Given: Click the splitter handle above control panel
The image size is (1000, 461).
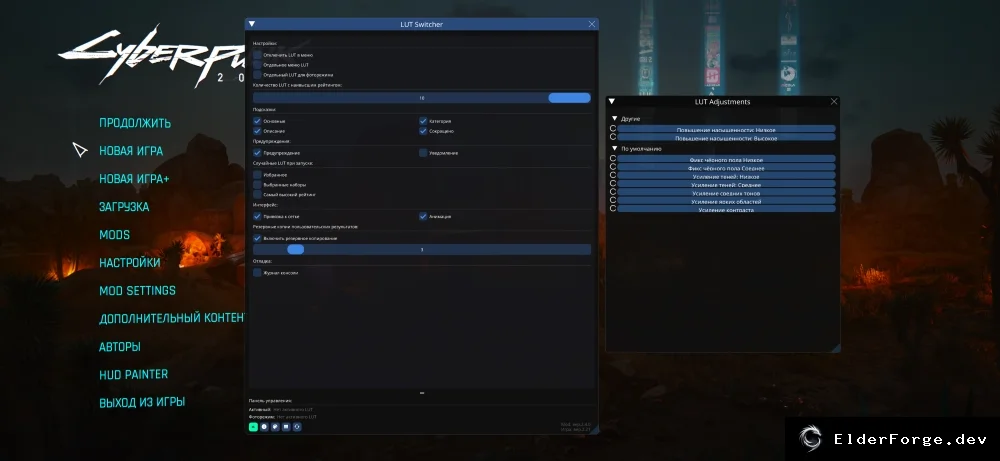Looking at the screenshot, I should [x=422, y=393].
